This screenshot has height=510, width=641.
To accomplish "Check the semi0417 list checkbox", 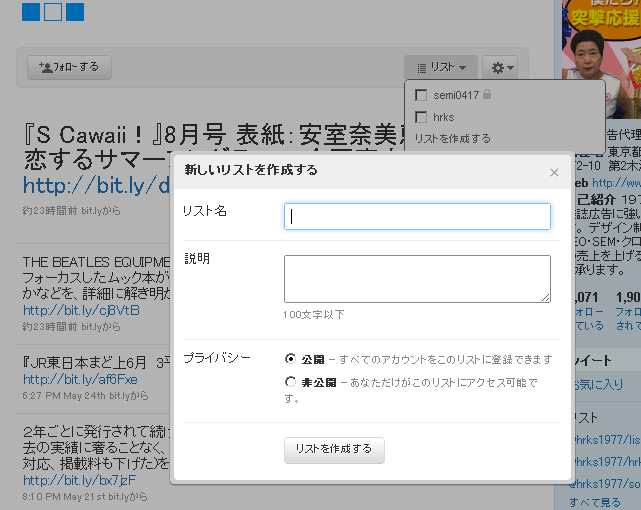I will (x=421, y=95).
